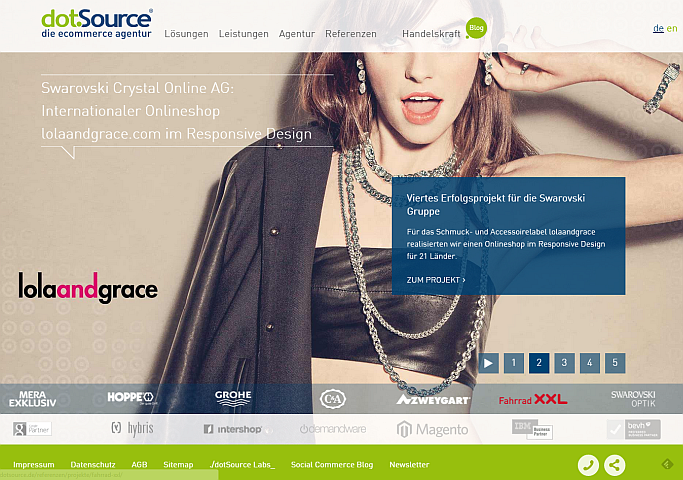
Task: Play the slideshow
Action: click(488, 363)
